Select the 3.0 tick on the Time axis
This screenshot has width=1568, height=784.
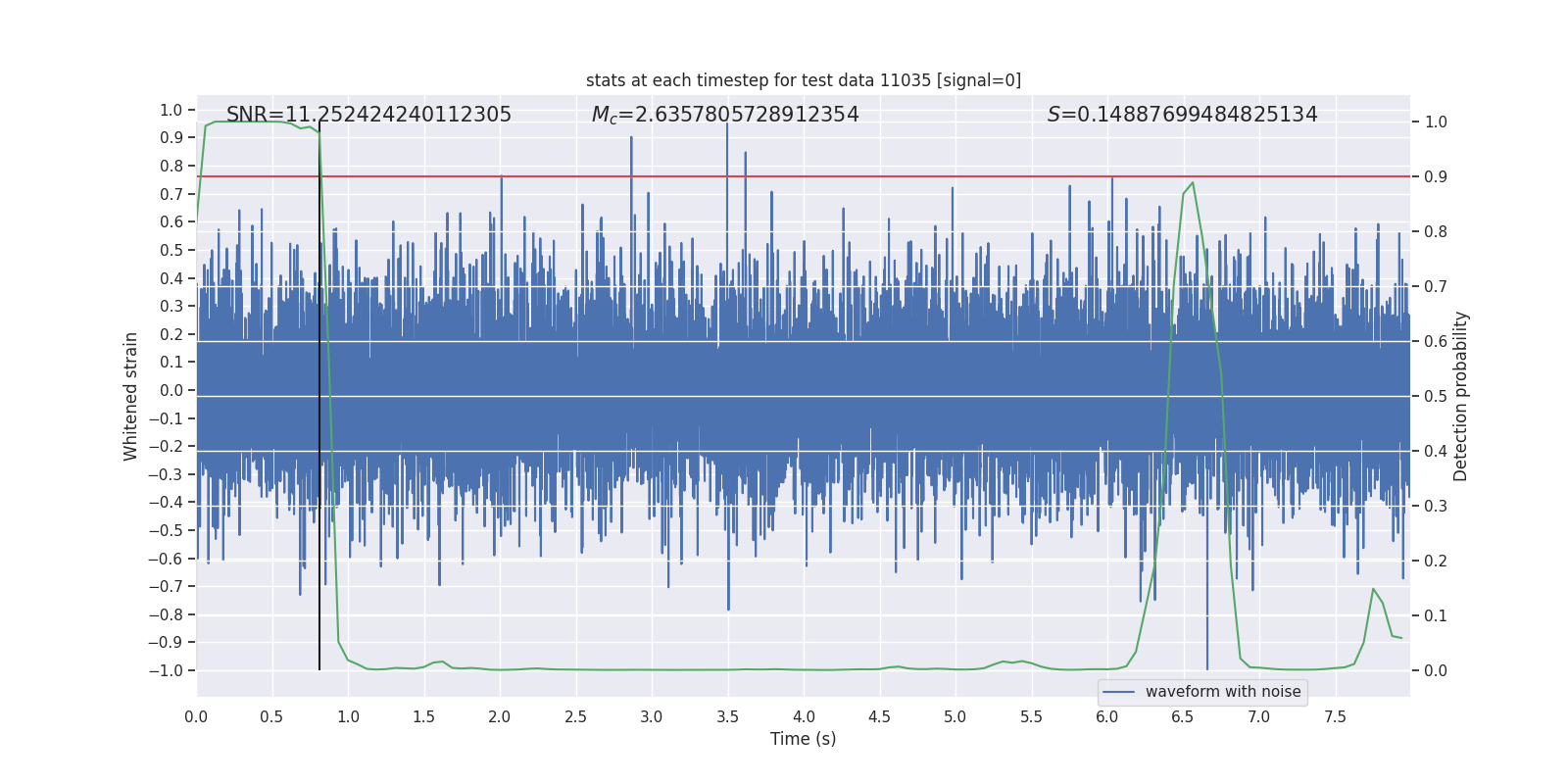652,717
